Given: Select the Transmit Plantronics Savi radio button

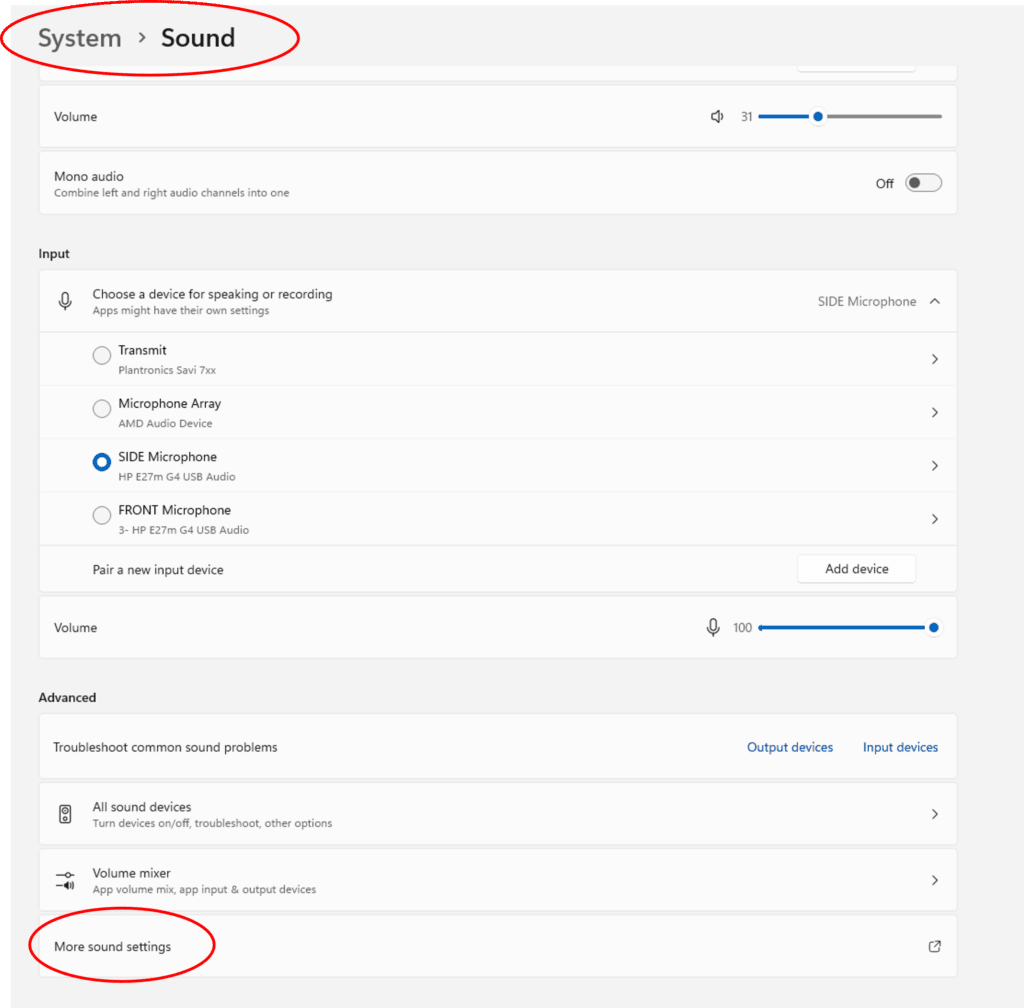Looking at the screenshot, I should [x=102, y=356].
